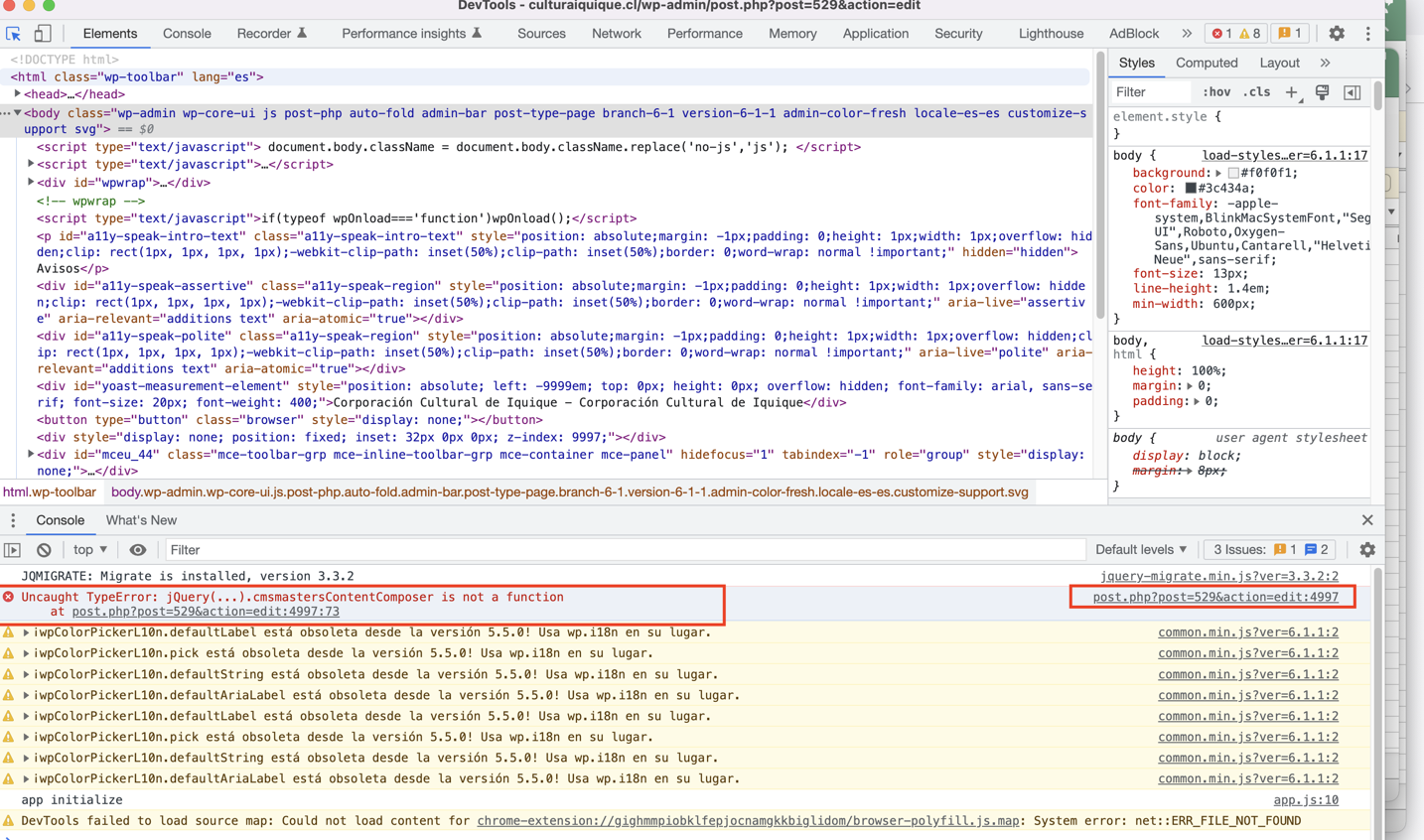
Task: Show the console sidebar icon
Action: [12, 550]
